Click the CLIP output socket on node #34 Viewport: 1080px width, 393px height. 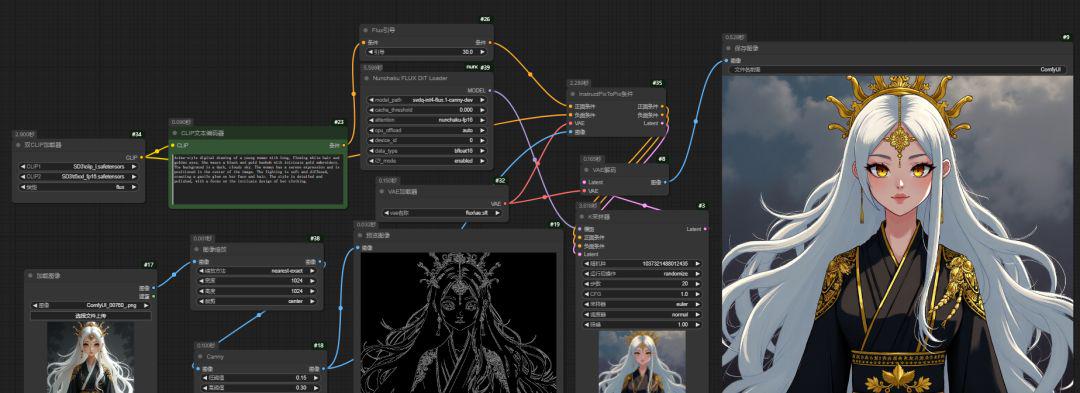(x=141, y=157)
